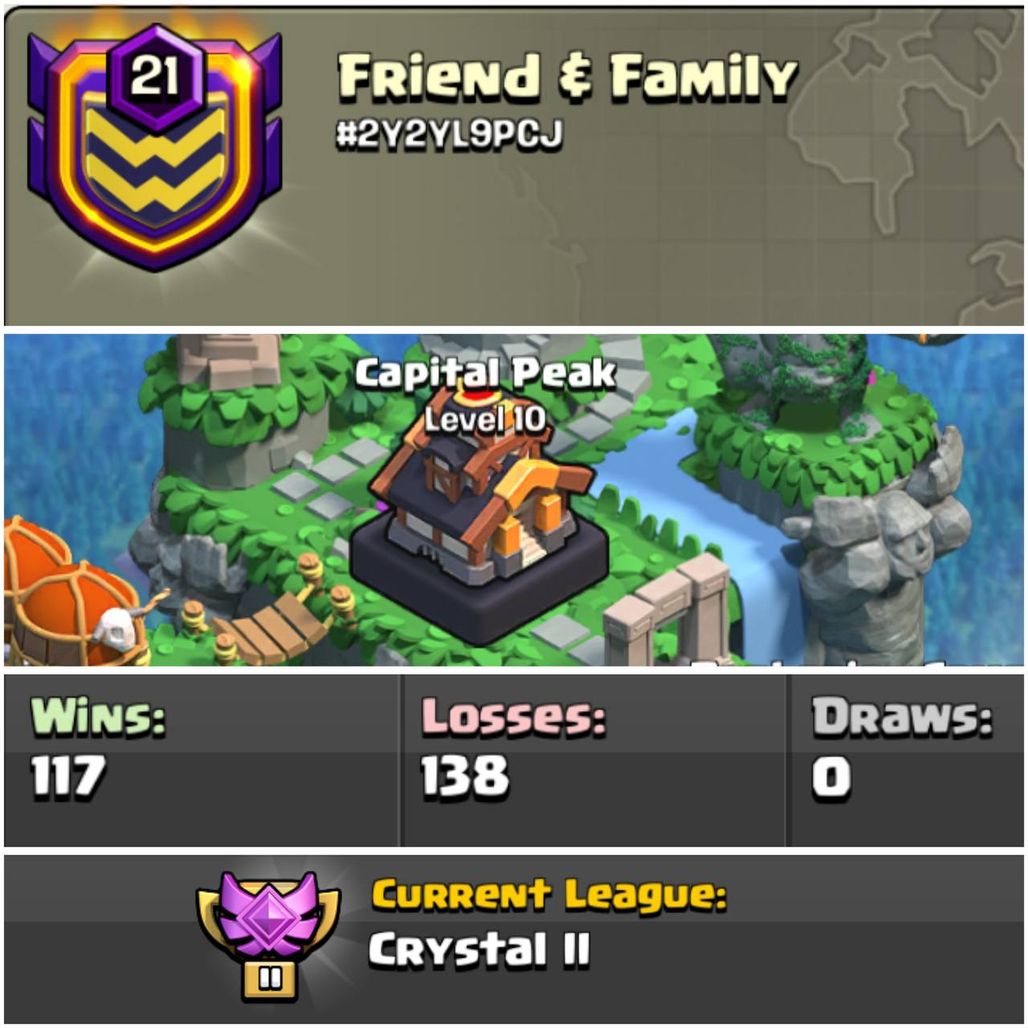Click the Friend & Family clan name

567,77
